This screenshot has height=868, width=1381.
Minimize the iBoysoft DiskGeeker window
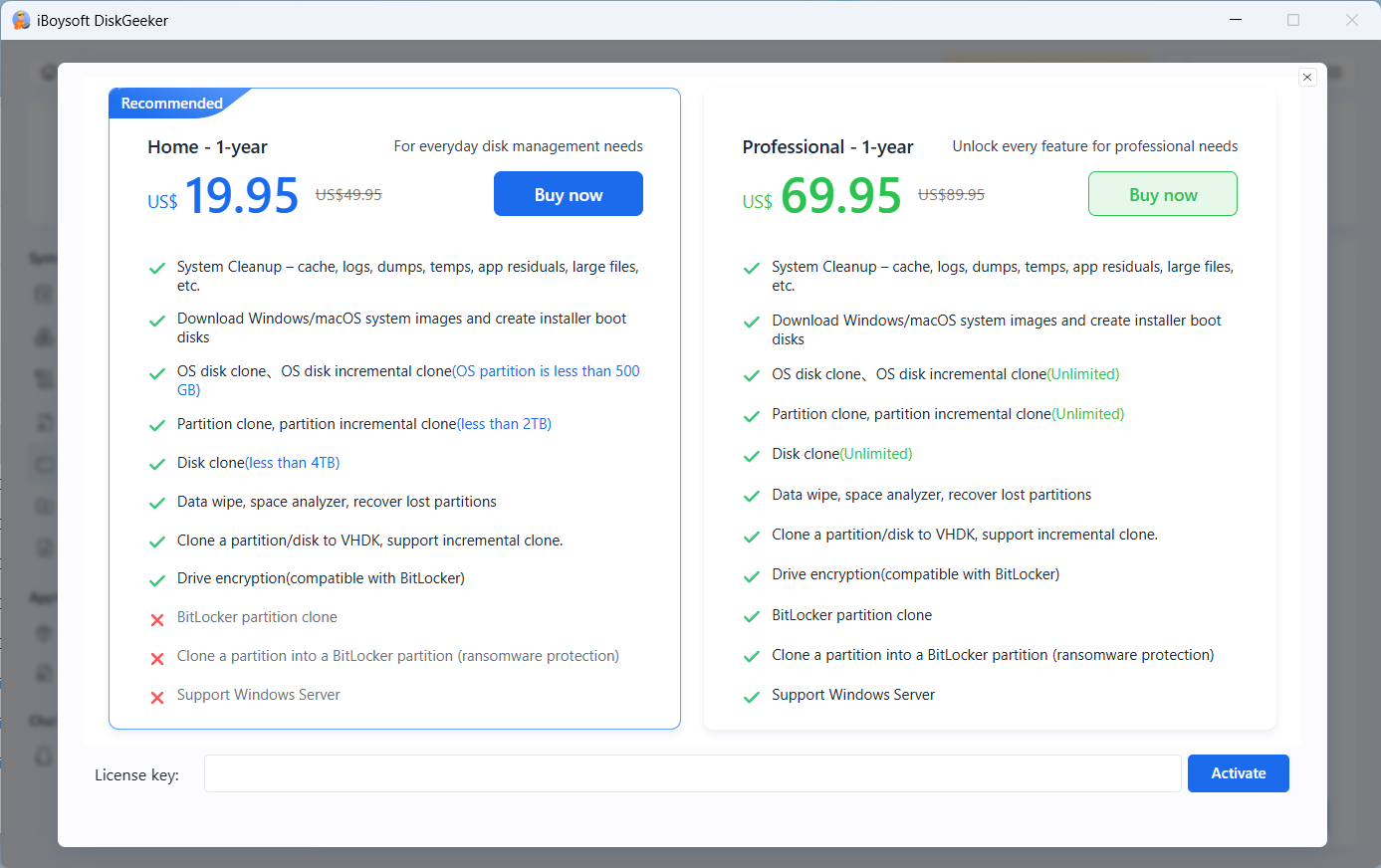pos(1236,20)
